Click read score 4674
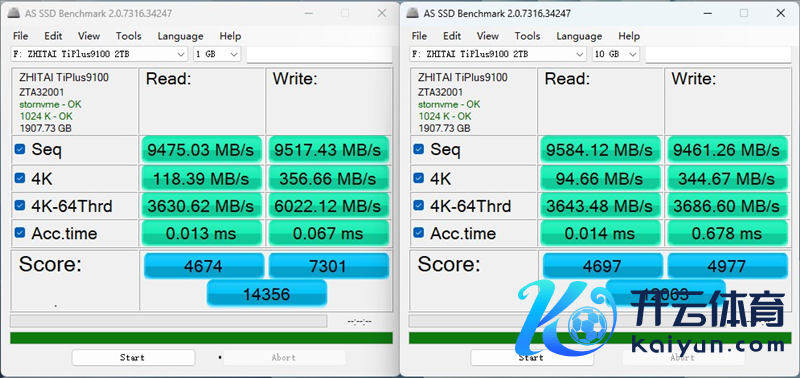 204,266
